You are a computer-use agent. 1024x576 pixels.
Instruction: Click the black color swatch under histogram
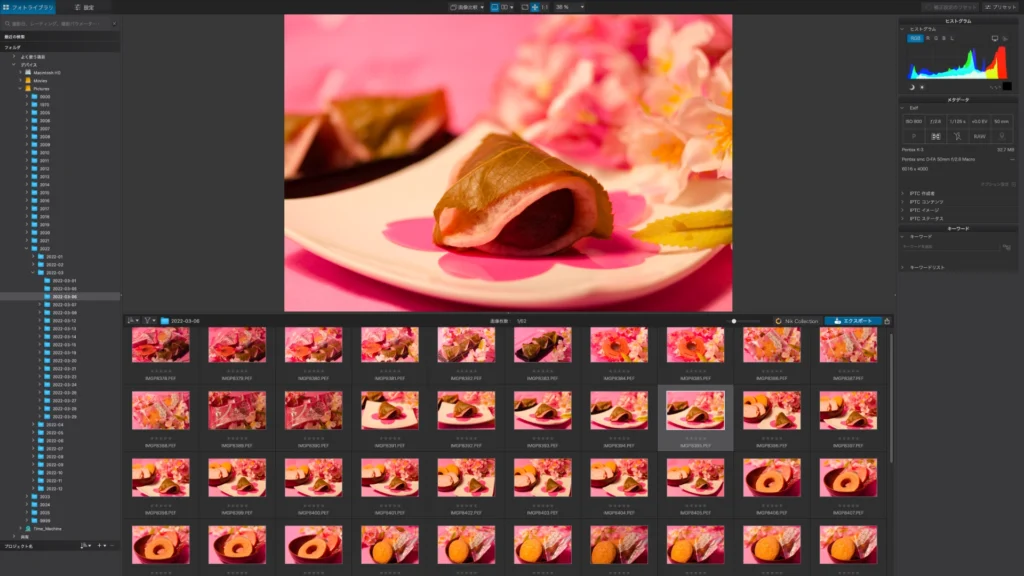click(x=1007, y=87)
